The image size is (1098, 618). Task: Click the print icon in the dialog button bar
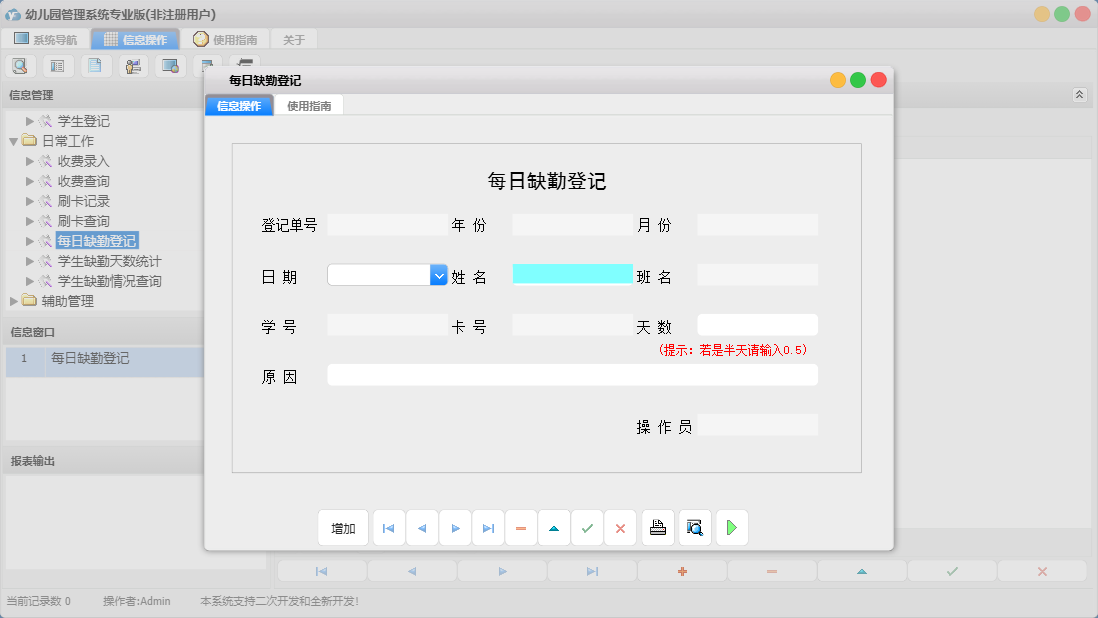(657, 527)
